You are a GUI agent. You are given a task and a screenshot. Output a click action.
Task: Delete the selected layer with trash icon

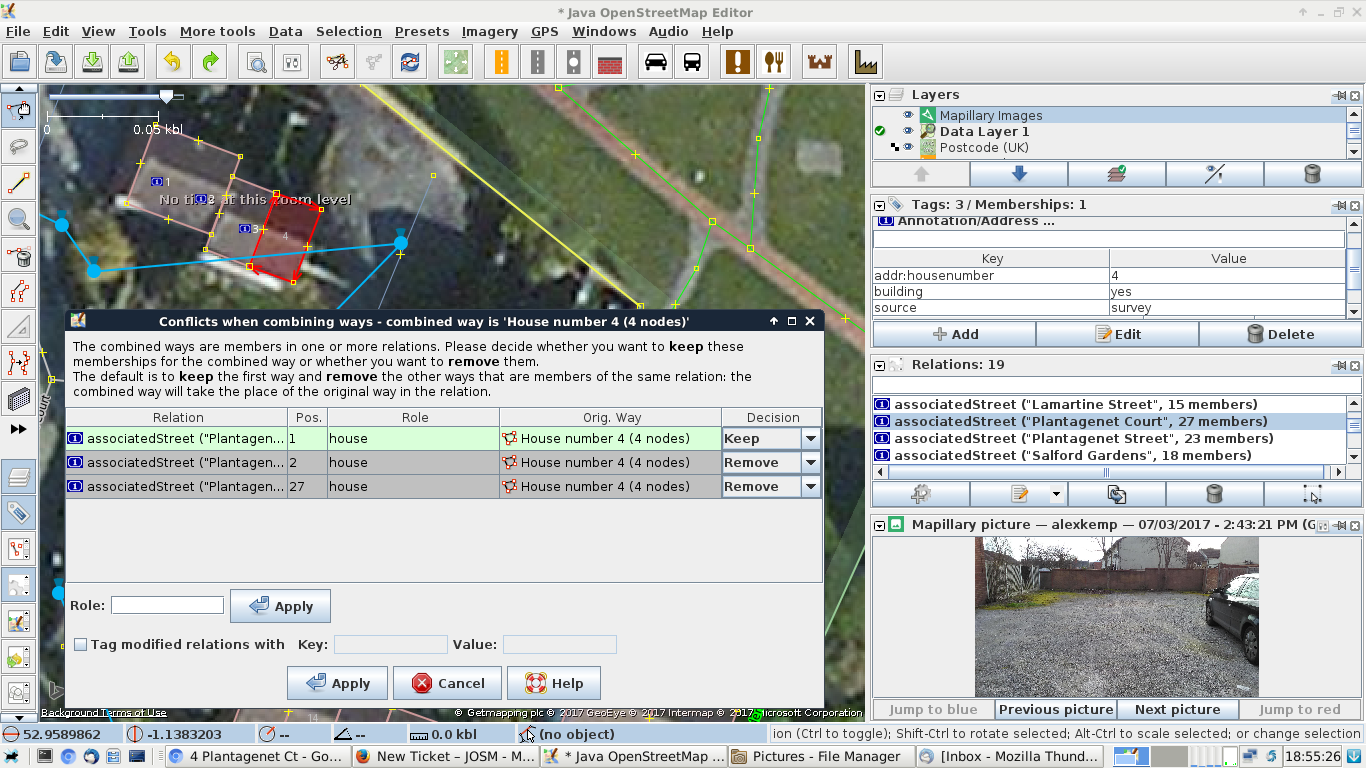[x=1312, y=174]
